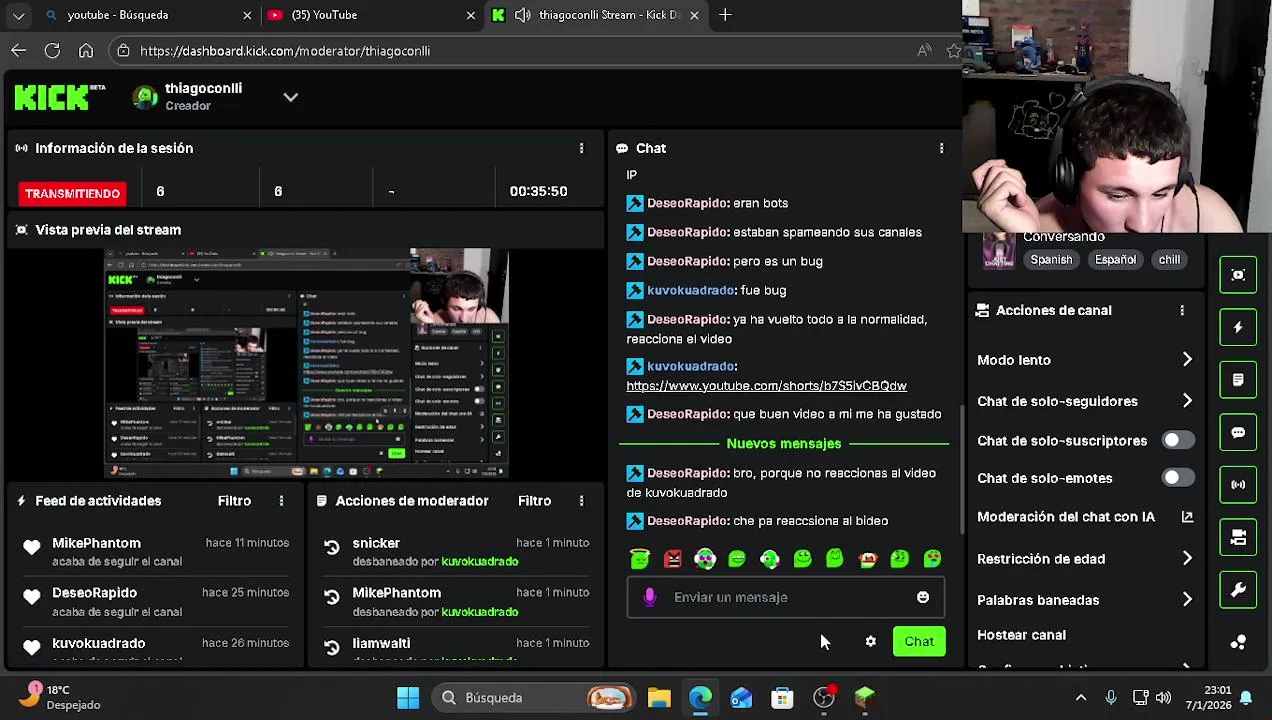1272x720 pixels.
Task: Expand Modo lento settings
Action: click(x=1187, y=360)
